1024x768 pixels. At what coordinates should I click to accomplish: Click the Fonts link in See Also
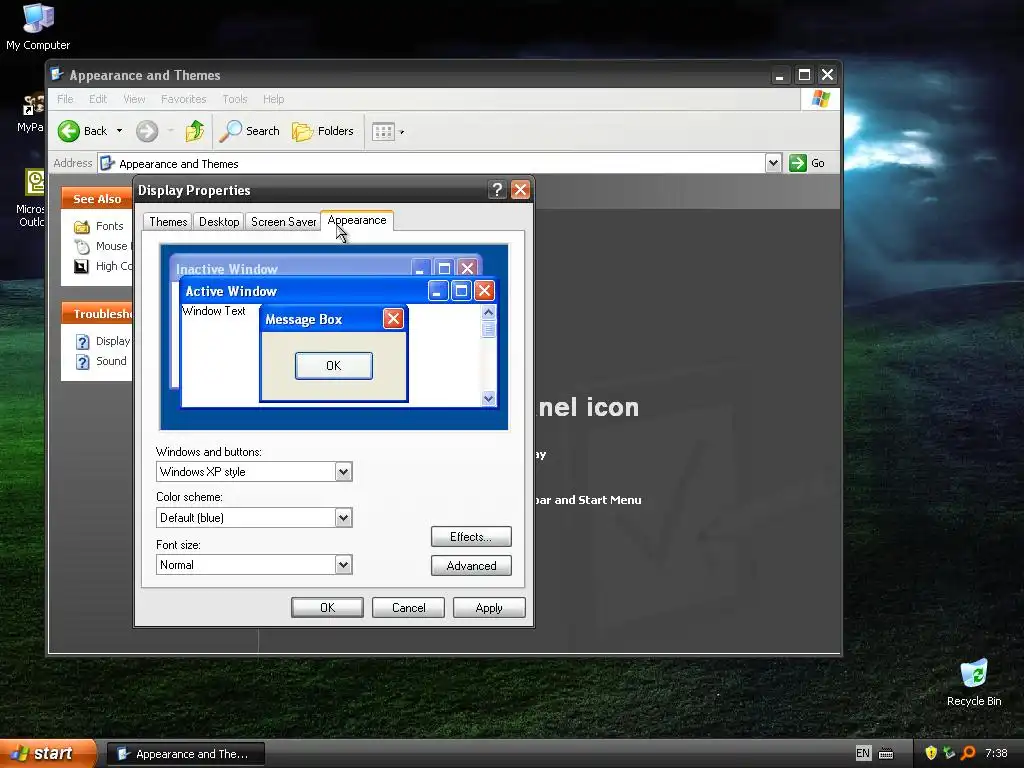[x=109, y=227]
